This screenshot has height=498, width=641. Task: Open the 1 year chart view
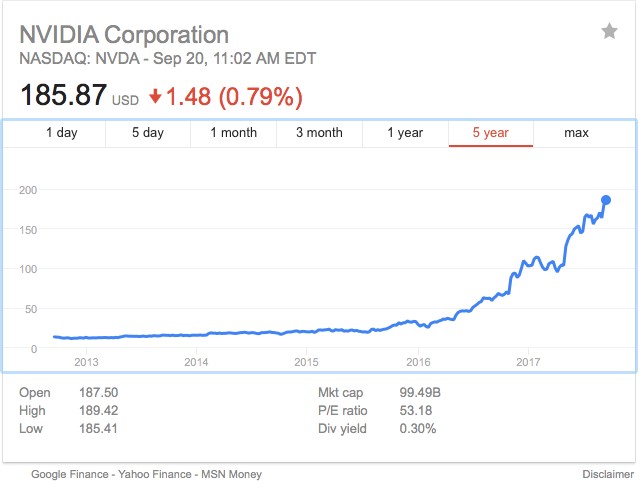(404, 133)
